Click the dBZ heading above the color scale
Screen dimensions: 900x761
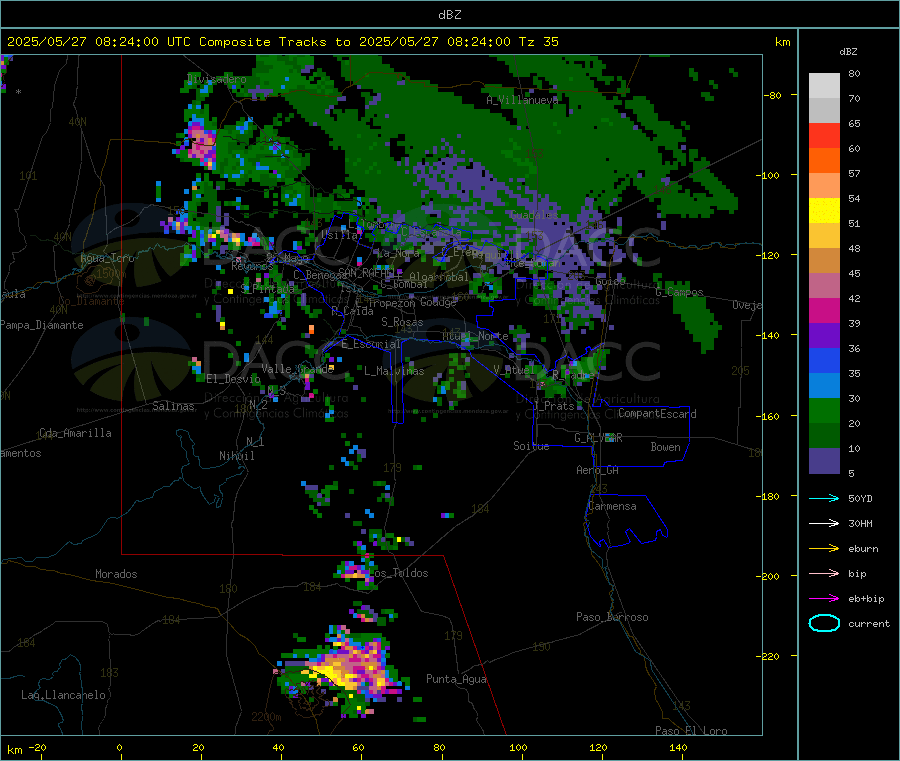(848, 52)
